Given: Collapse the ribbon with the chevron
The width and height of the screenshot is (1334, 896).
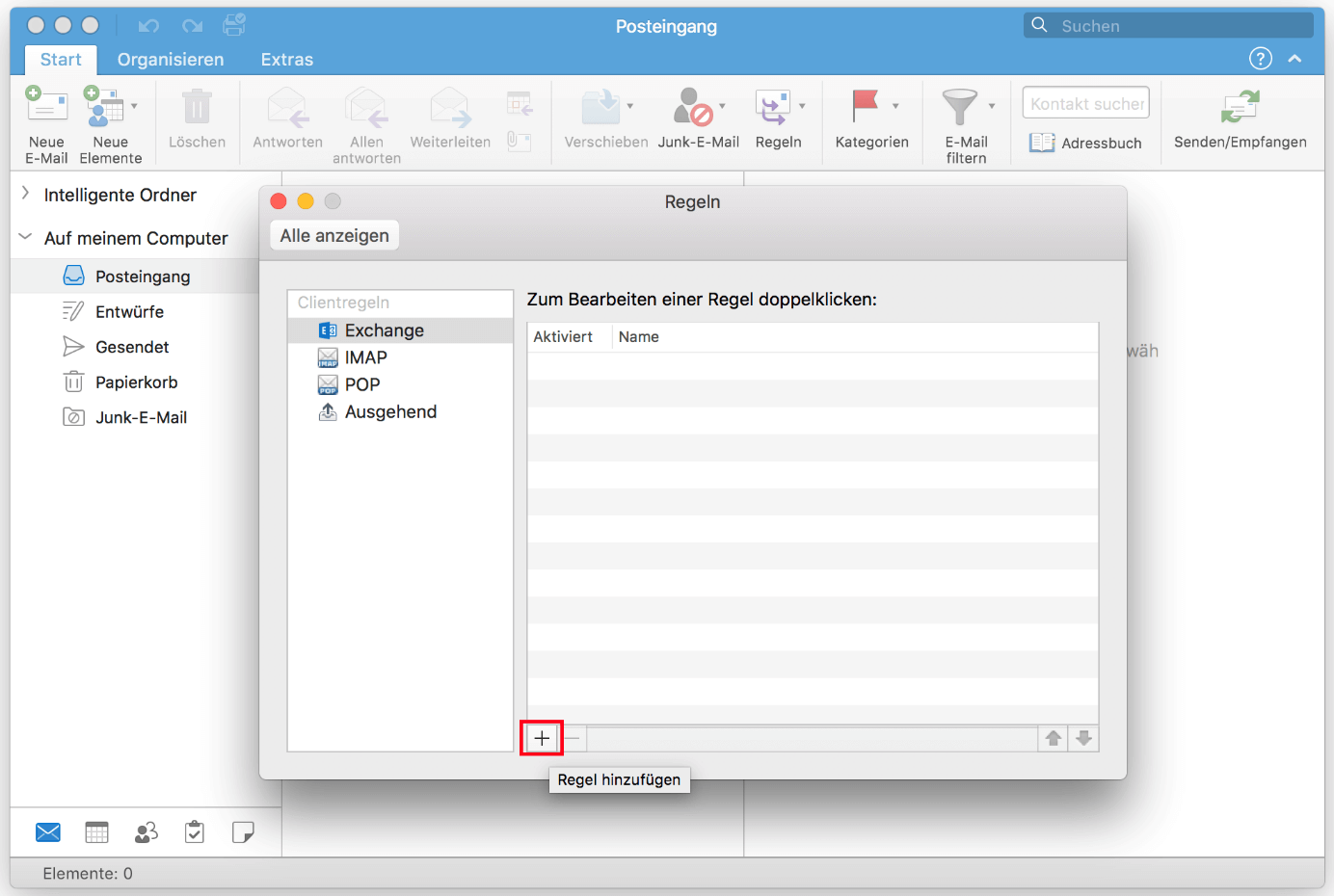Looking at the screenshot, I should tap(1294, 59).
